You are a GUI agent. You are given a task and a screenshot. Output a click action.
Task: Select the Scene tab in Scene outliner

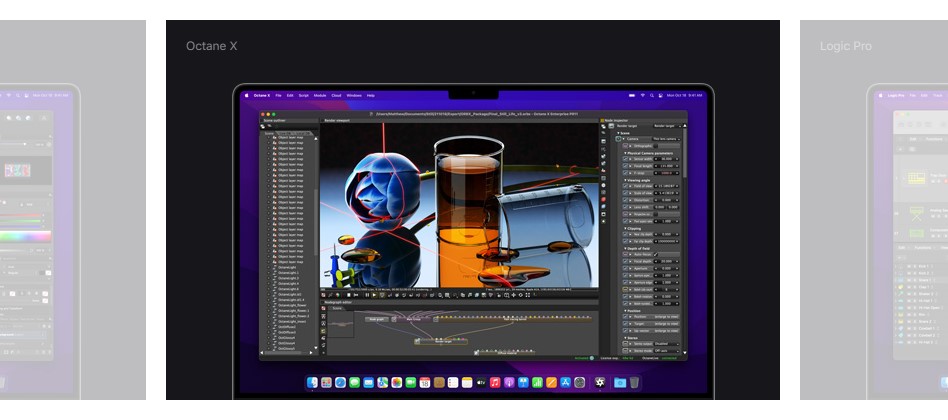tap(268, 132)
